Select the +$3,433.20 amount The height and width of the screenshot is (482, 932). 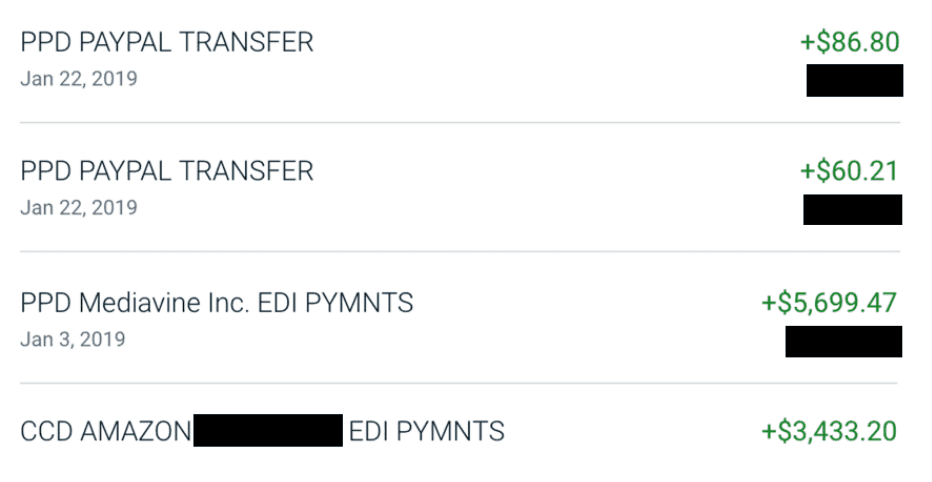(x=829, y=431)
